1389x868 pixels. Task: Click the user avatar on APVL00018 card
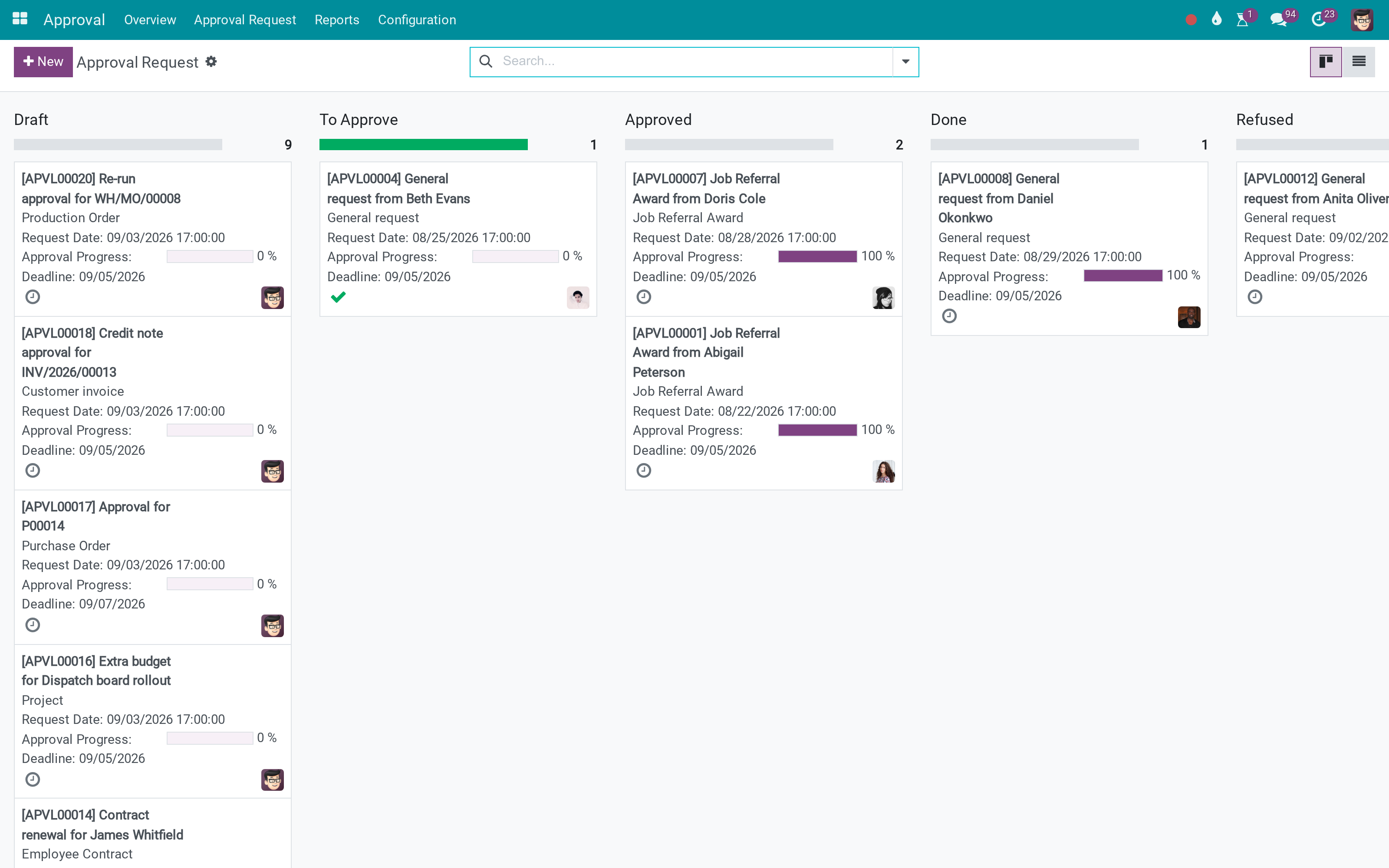tap(273, 471)
